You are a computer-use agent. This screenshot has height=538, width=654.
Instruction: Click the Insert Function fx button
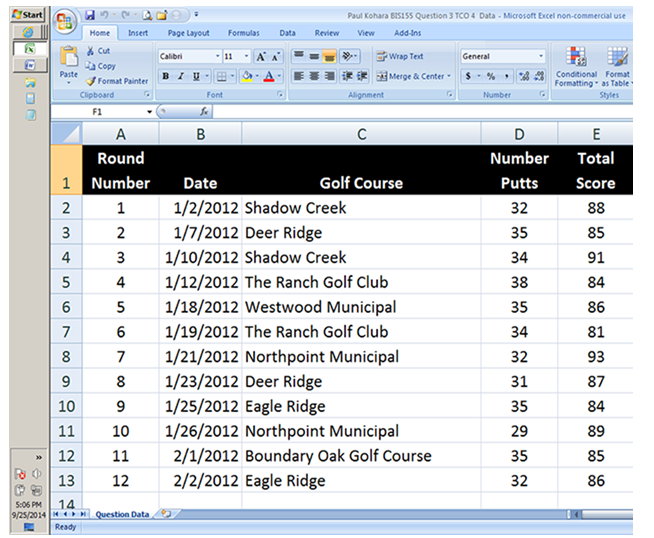point(204,111)
